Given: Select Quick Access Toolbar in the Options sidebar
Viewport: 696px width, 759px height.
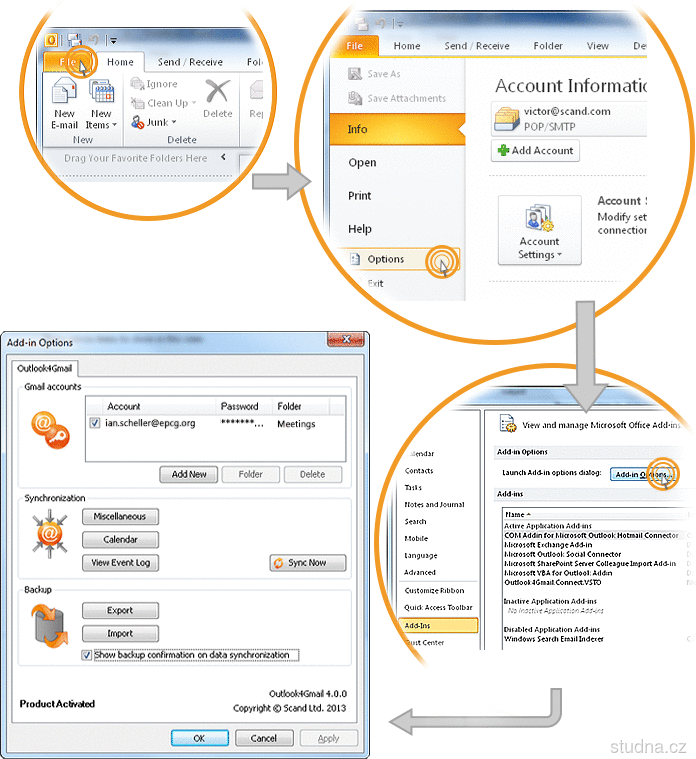Looking at the screenshot, I should [438, 607].
